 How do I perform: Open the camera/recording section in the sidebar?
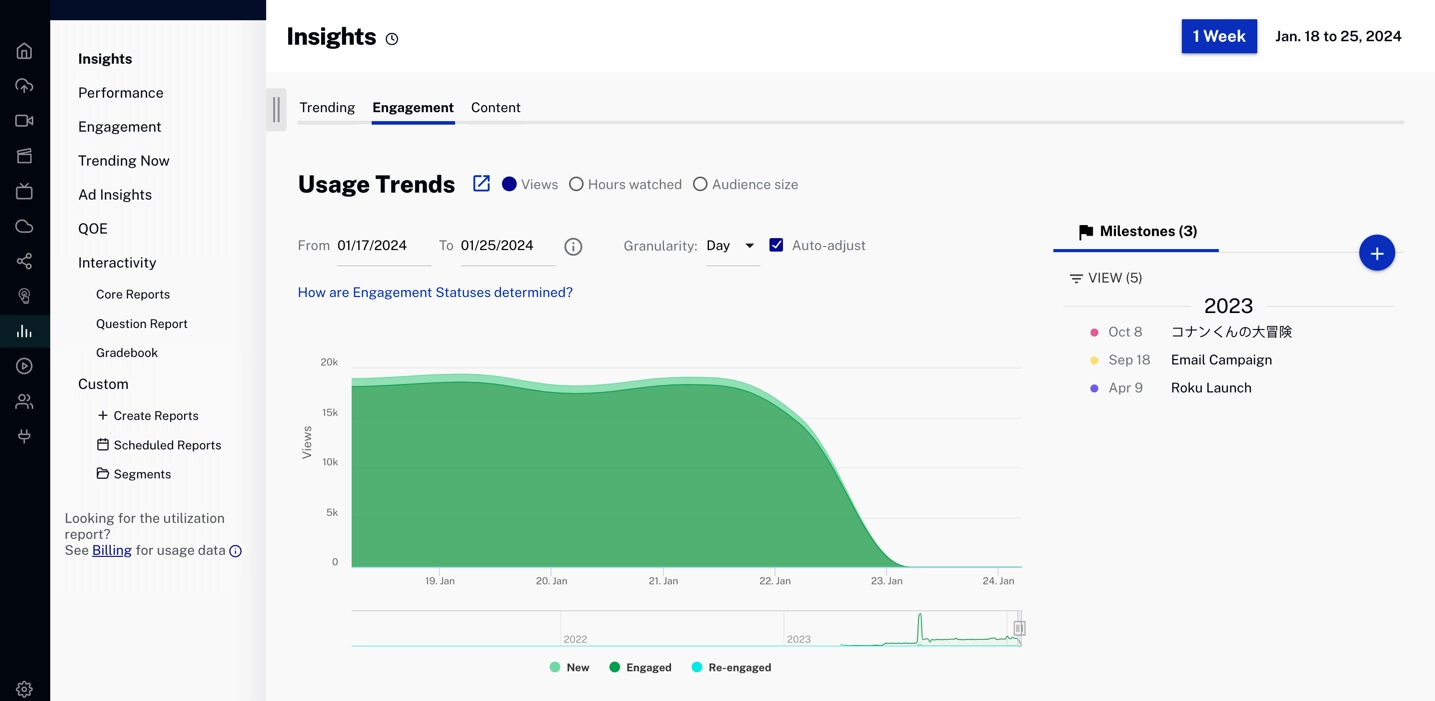point(24,120)
